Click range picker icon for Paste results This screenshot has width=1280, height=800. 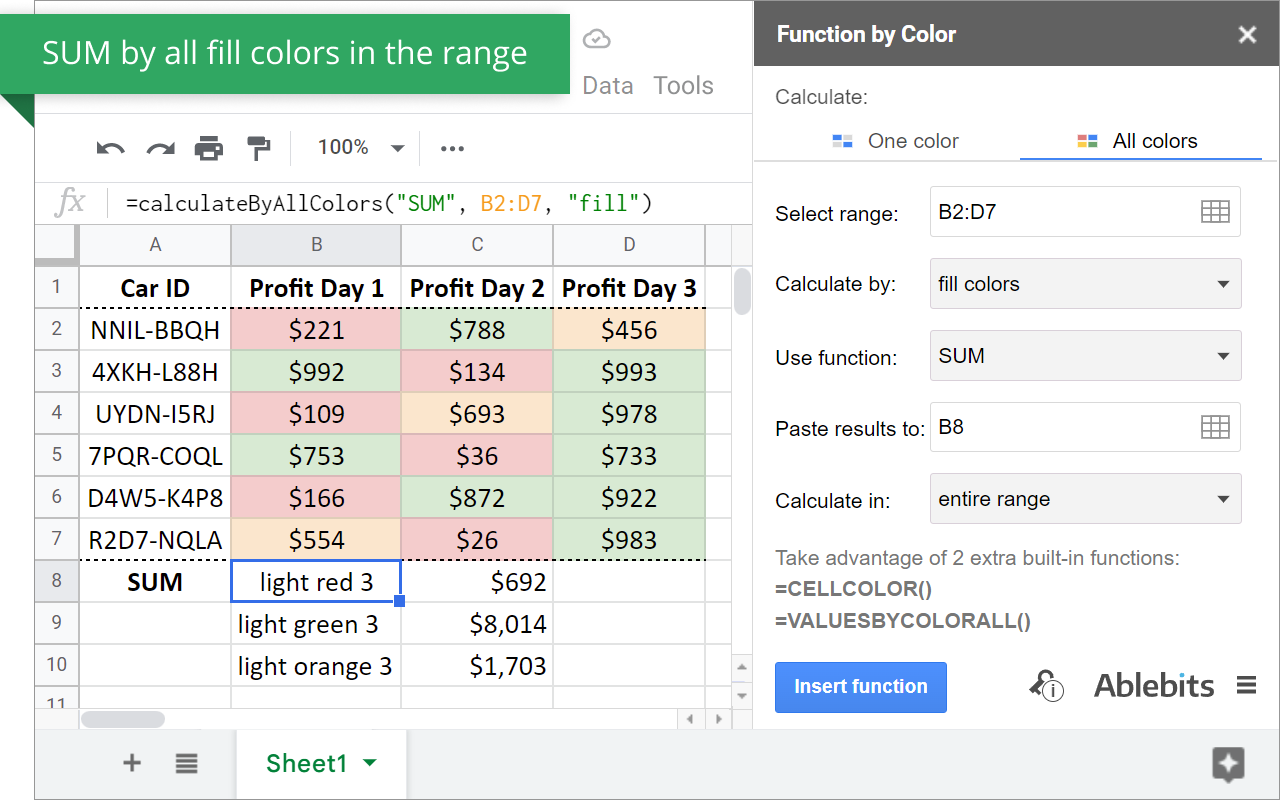click(x=1214, y=428)
